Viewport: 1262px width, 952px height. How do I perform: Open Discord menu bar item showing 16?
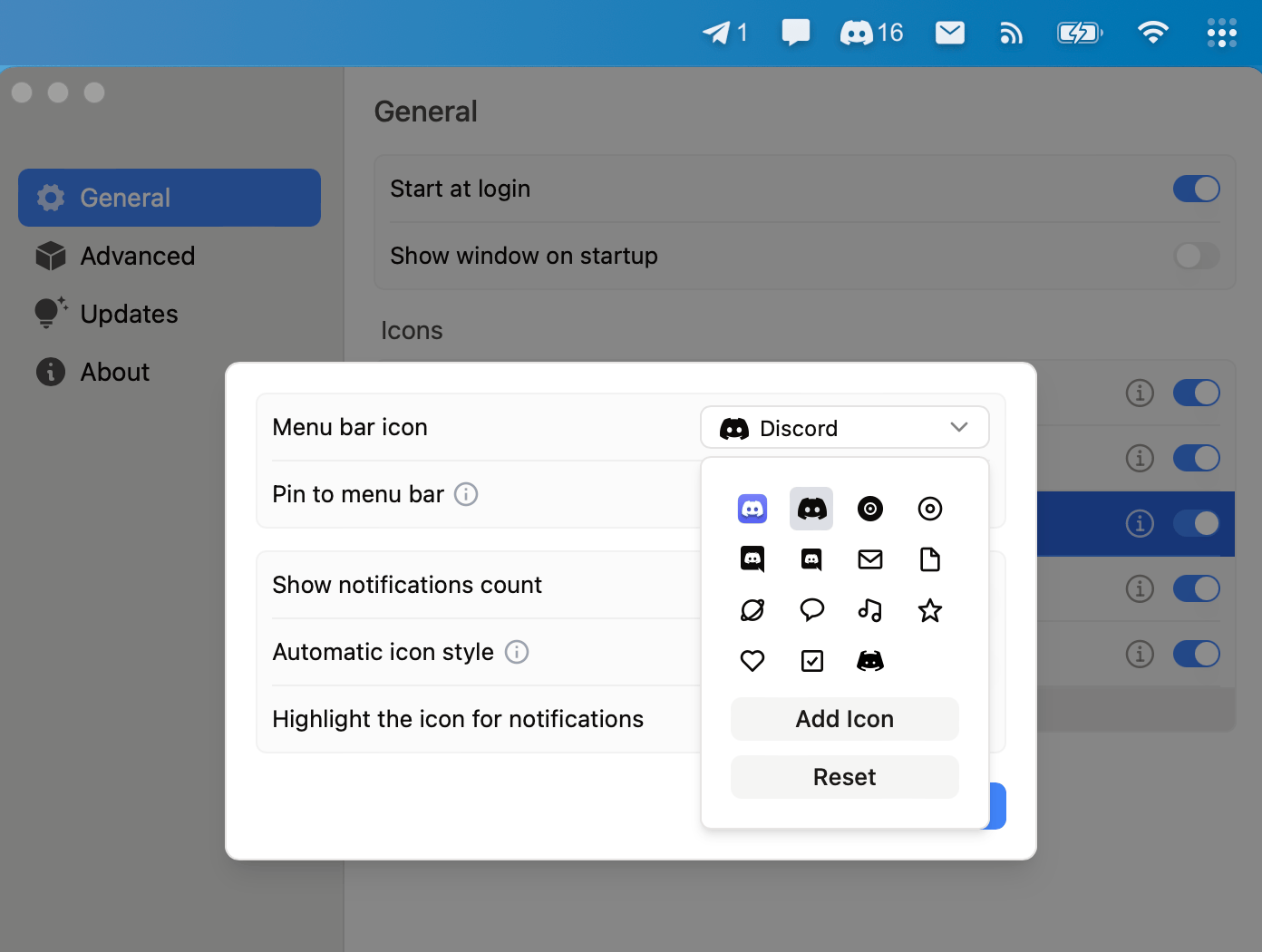pyautogui.click(x=871, y=34)
